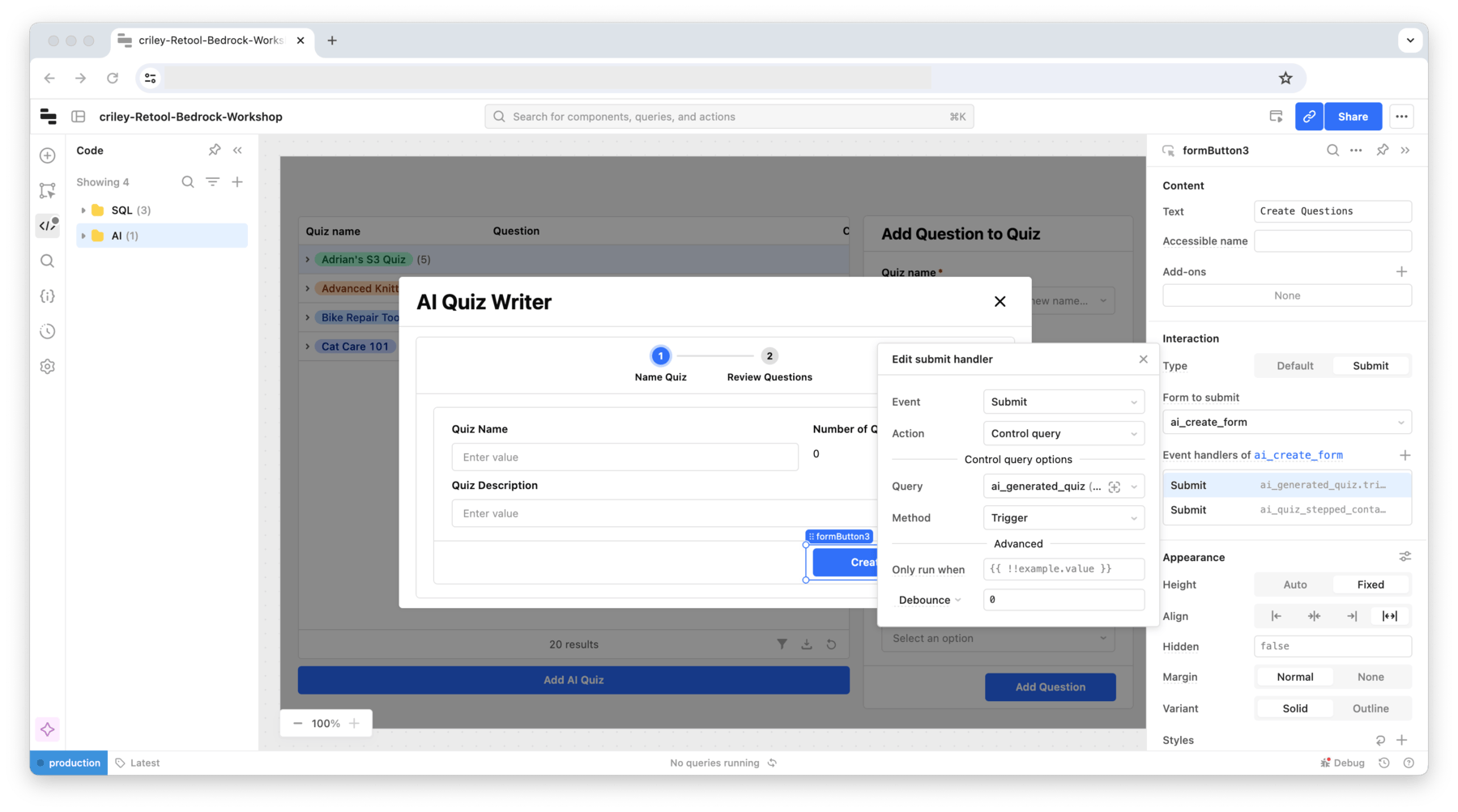Click the production environment button
The image size is (1458, 812).
[x=69, y=763]
